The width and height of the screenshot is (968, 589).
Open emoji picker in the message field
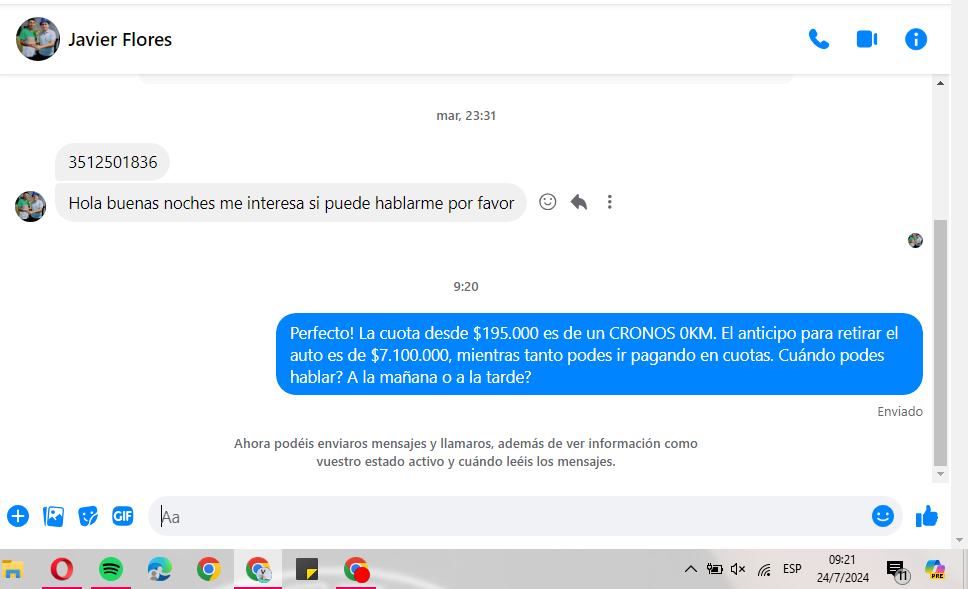pos(882,516)
